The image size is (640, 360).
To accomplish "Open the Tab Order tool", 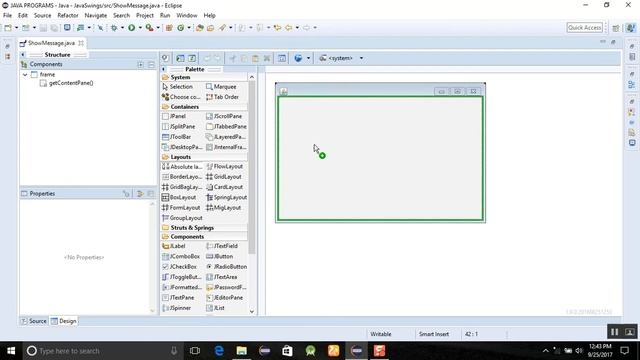I will click(x=222, y=97).
